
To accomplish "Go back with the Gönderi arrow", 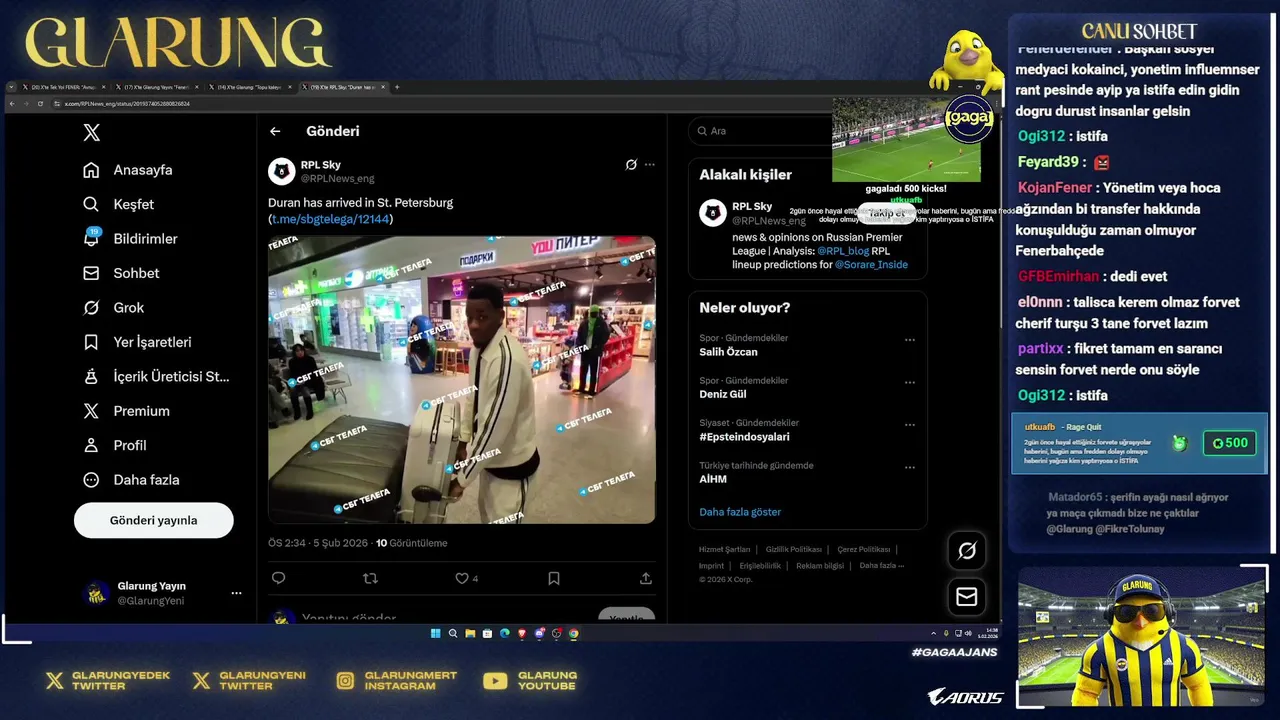I will pos(275,131).
